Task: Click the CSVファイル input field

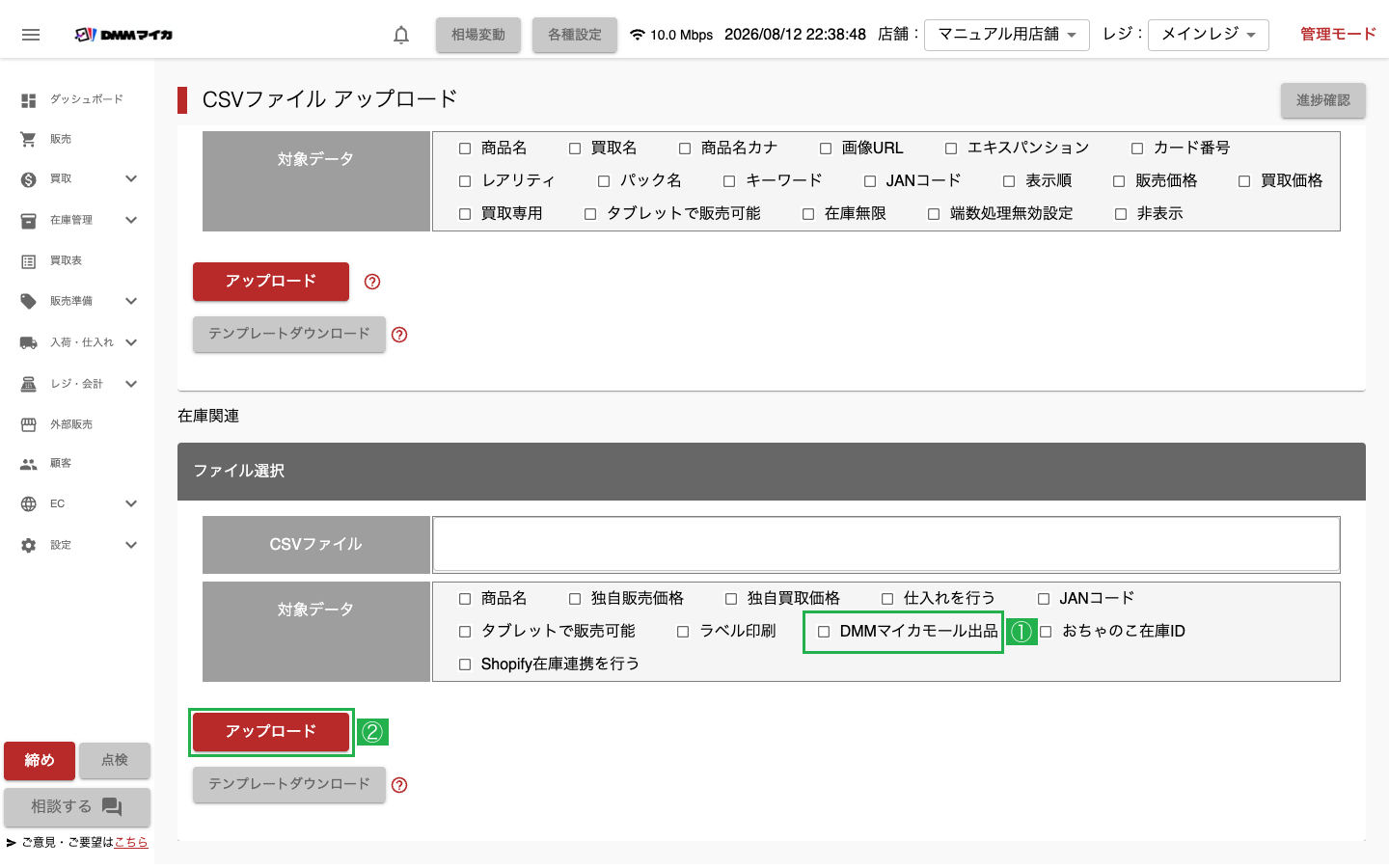Action: coord(886,545)
